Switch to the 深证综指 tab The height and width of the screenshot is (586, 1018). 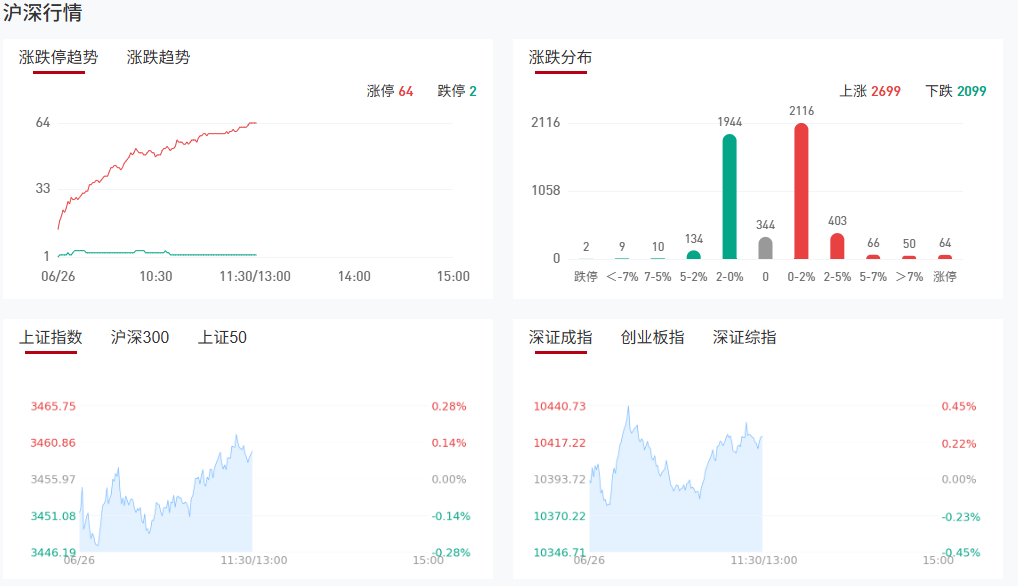coord(744,337)
